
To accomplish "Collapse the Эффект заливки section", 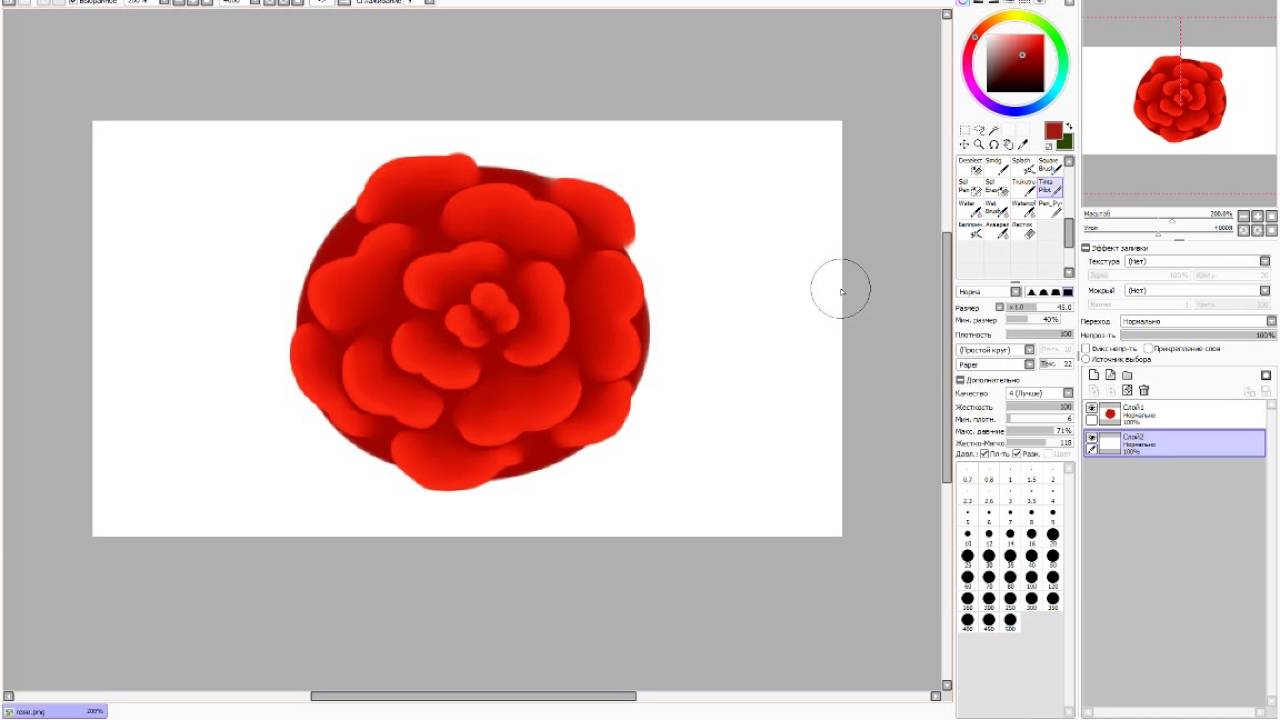I will click(1086, 248).
